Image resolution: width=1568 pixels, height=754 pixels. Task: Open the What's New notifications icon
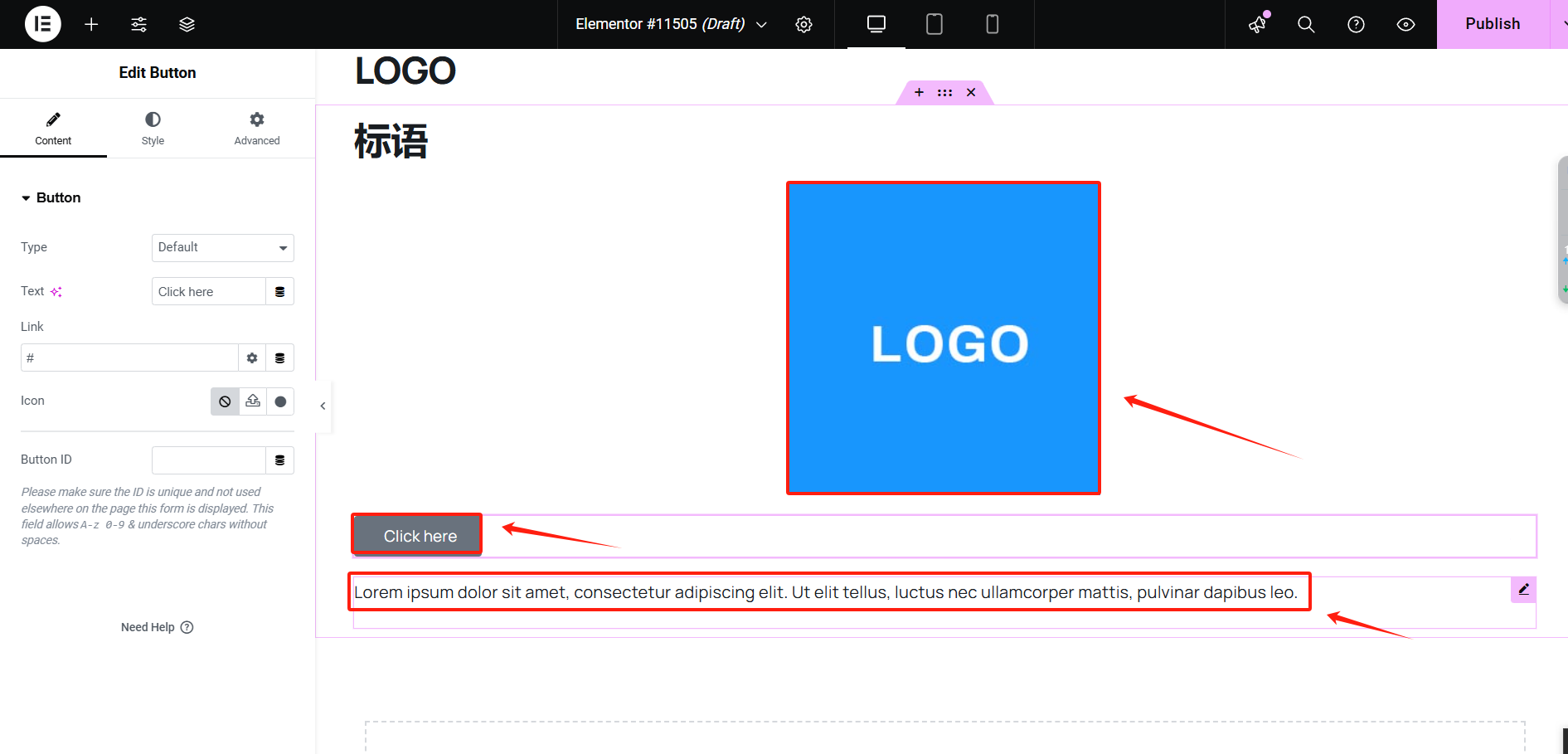click(1257, 25)
